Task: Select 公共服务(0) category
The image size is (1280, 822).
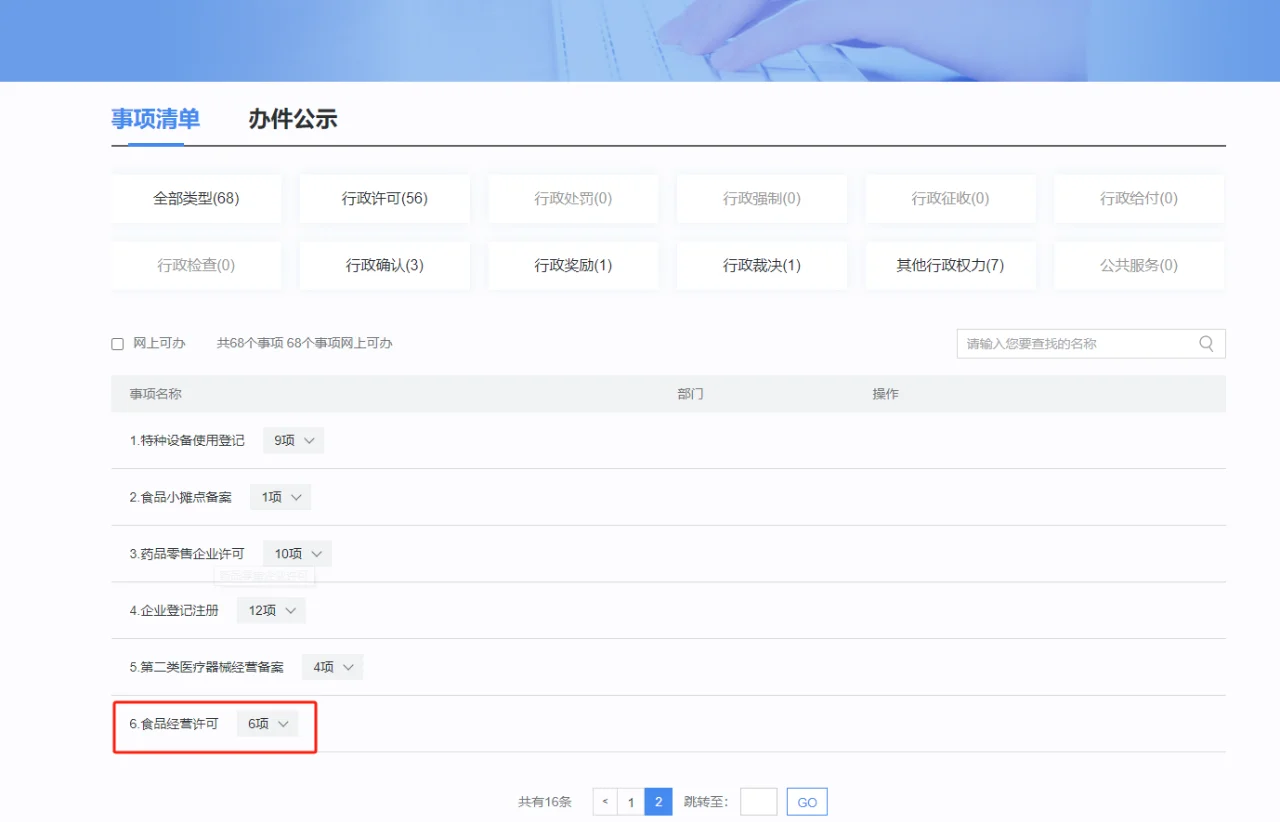Action: tap(1139, 265)
